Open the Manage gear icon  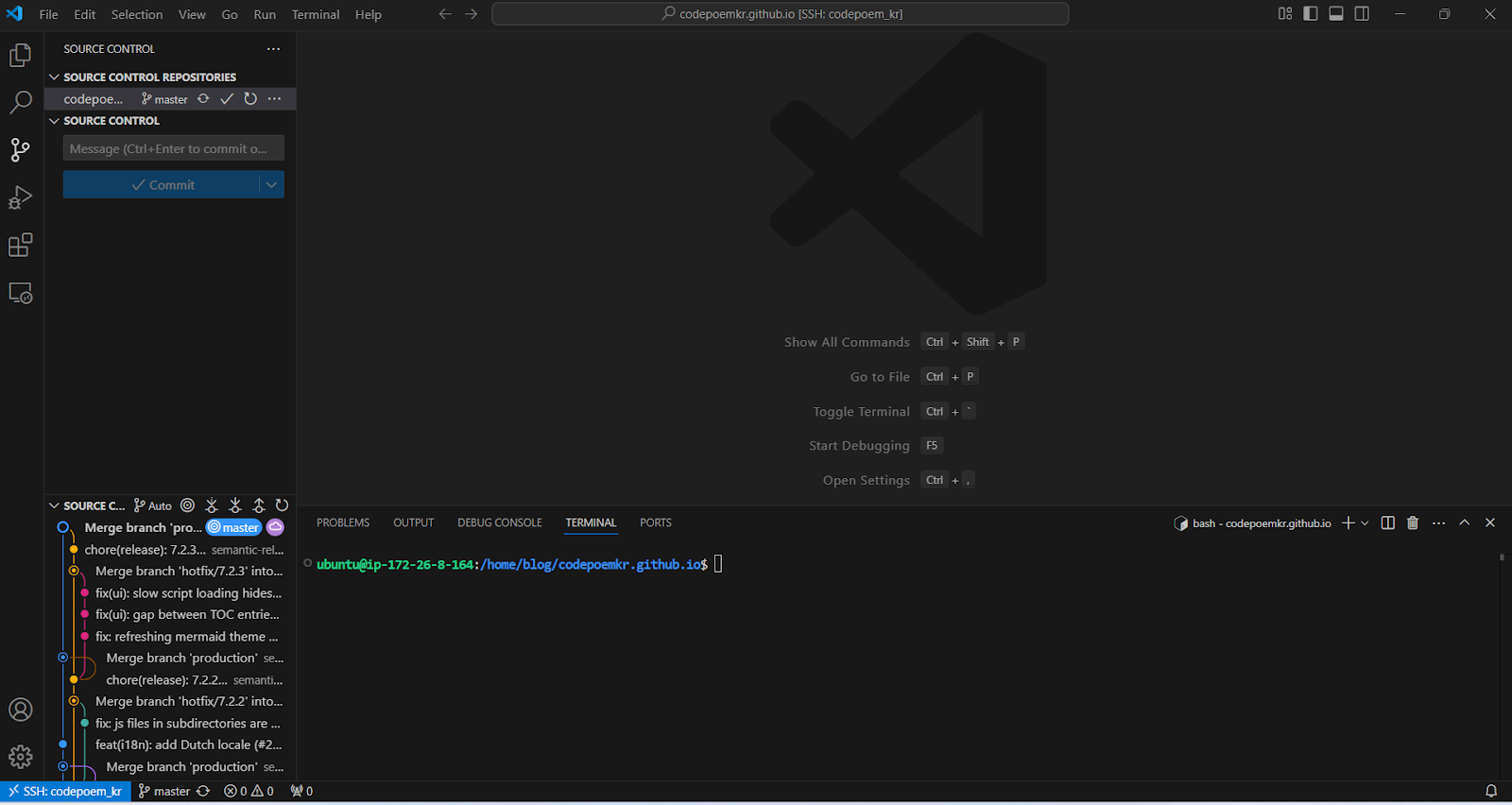[x=21, y=757]
